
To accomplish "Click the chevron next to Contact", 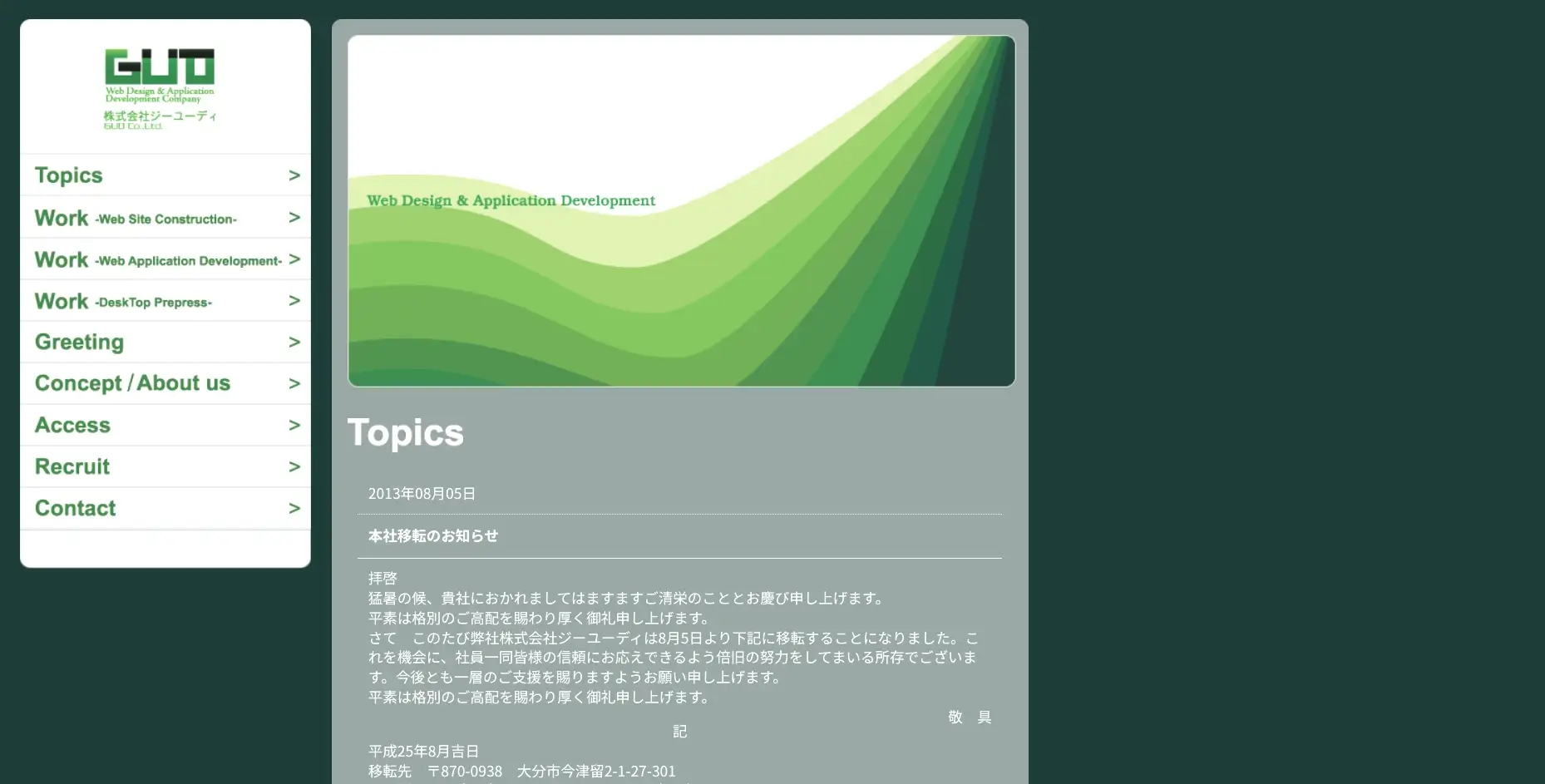I will (x=294, y=508).
